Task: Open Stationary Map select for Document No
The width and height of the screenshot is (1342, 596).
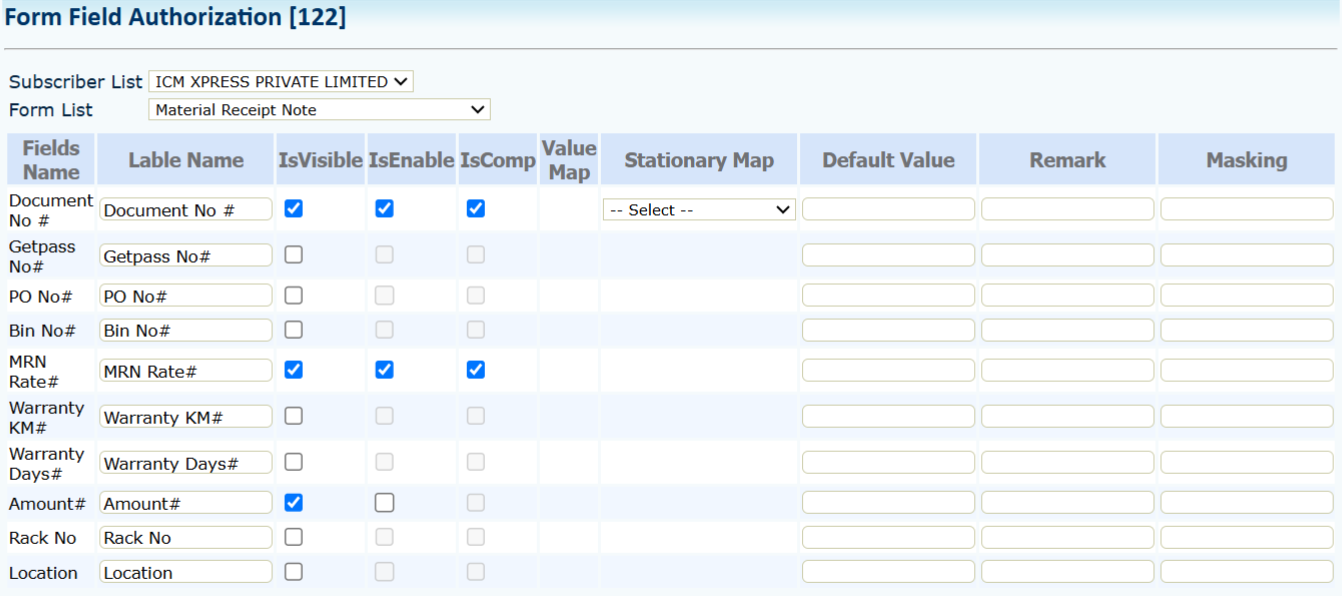Action: [699, 210]
